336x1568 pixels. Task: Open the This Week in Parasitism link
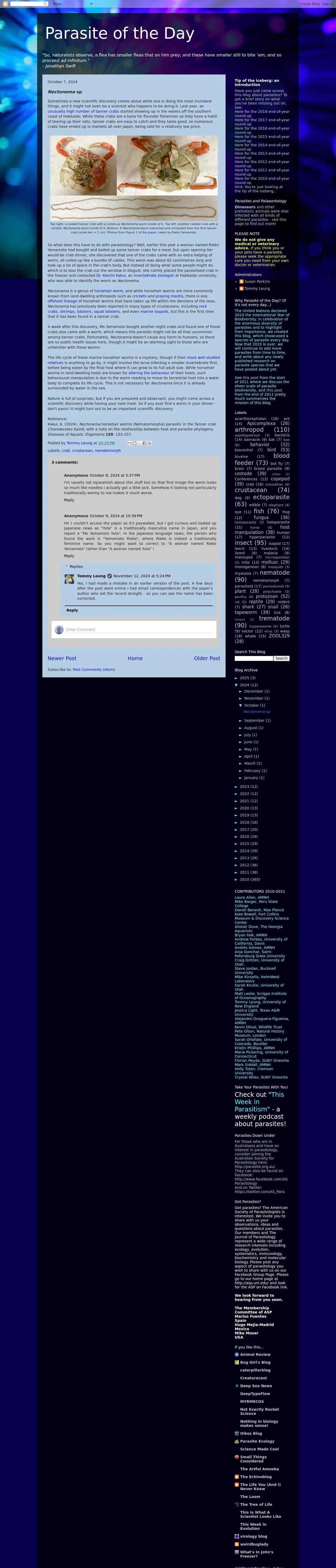pyautogui.click(x=259, y=1102)
